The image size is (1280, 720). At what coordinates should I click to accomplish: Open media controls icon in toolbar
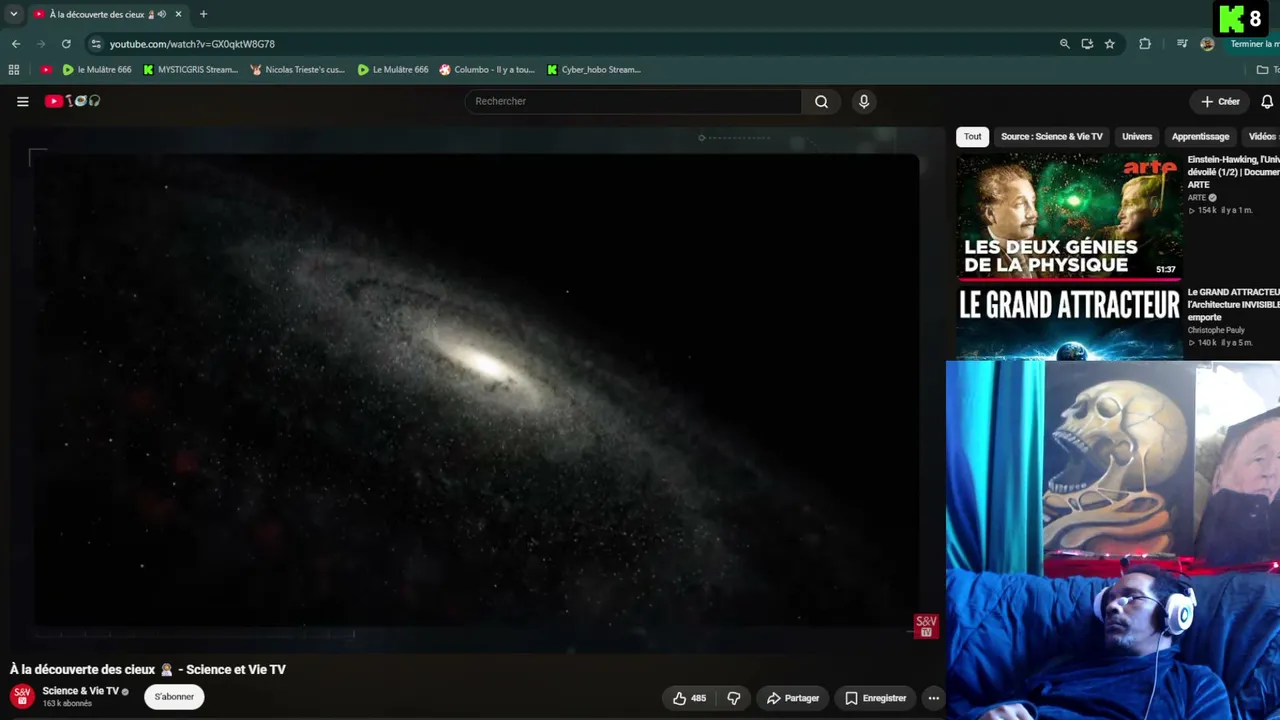pyautogui.click(x=1182, y=44)
